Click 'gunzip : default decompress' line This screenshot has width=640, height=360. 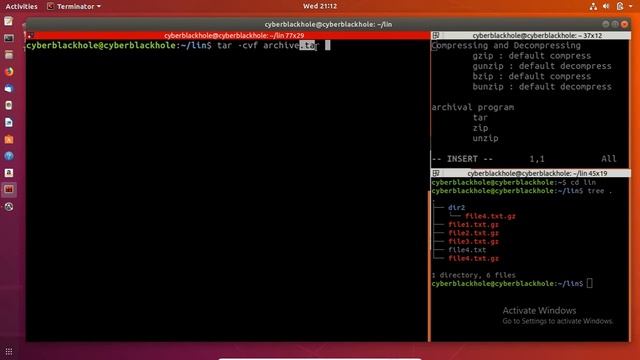[x=542, y=66]
